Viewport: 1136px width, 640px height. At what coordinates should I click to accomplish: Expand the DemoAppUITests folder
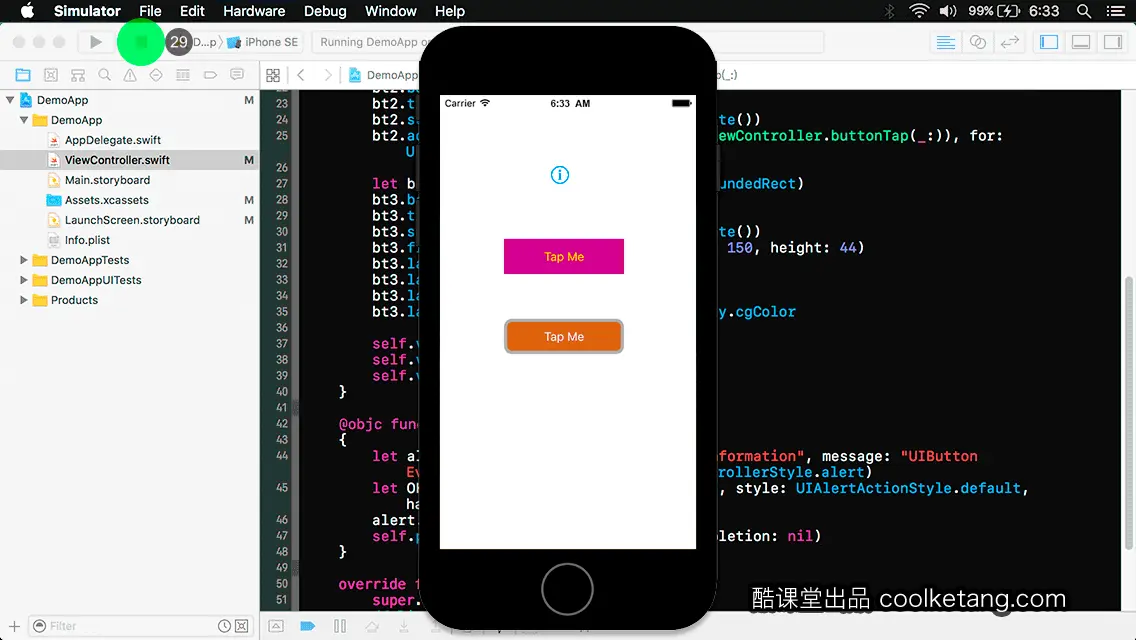point(24,280)
